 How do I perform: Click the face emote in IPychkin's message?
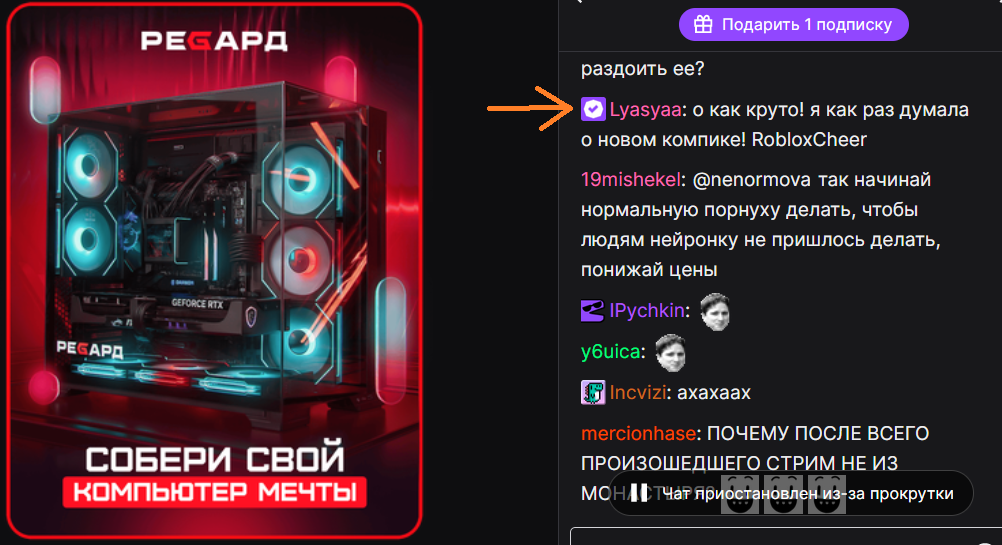pyautogui.click(x=714, y=312)
